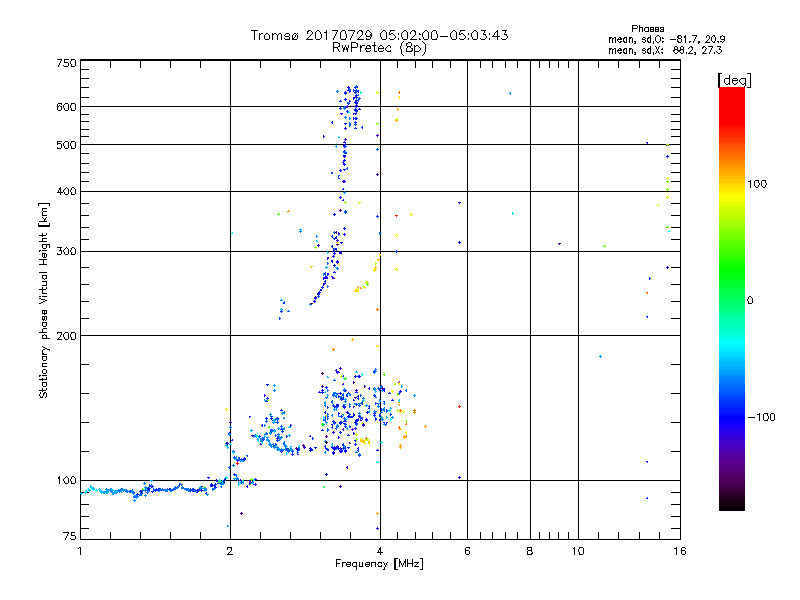The height and width of the screenshot is (600, 800).
Task: Click the x-axis label 1
Action: 80,551
